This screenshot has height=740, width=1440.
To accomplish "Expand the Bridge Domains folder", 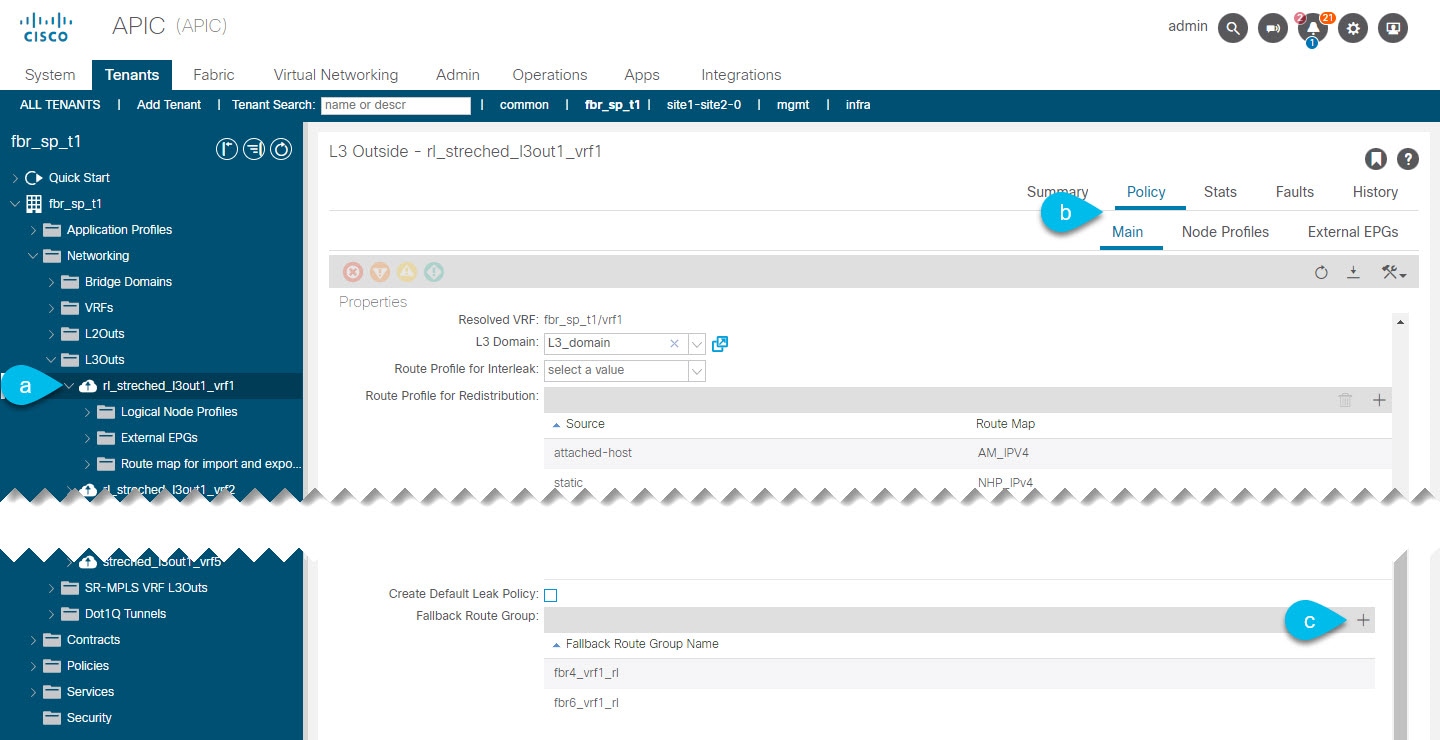I will (51, 282).
